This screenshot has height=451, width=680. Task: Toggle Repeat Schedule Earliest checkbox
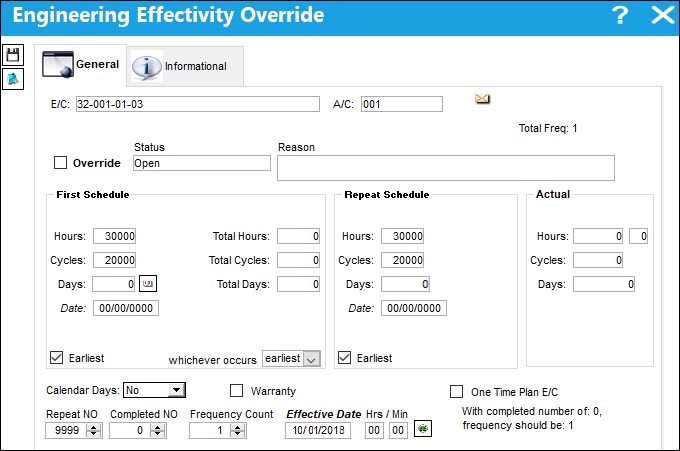pyautogui.click(x=344, y=358)
